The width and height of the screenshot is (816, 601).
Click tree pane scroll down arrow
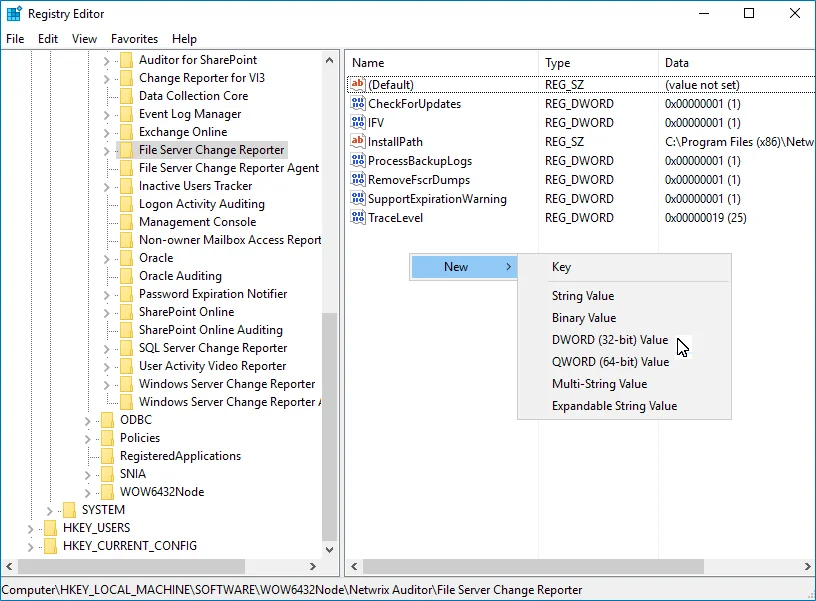click(x=329, y=549)
